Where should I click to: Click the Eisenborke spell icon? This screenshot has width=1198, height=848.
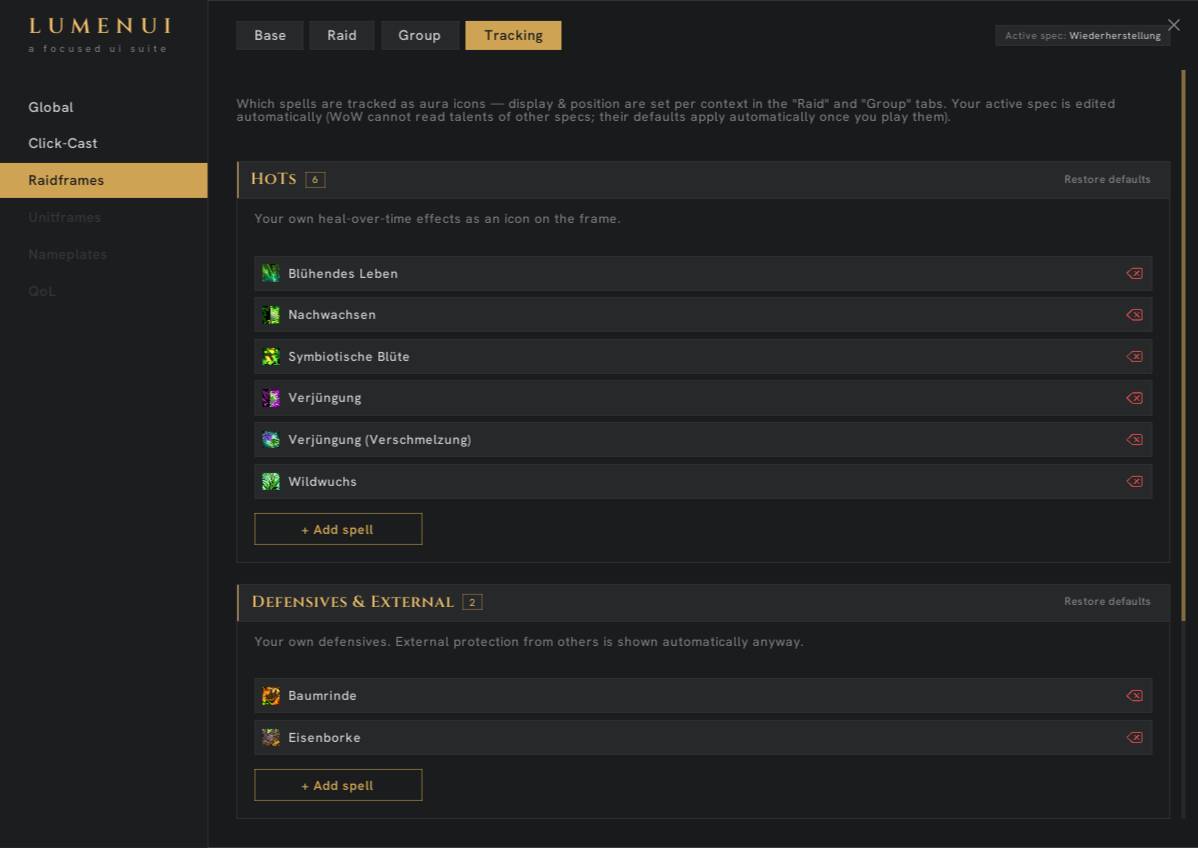[x=270, y=737]
